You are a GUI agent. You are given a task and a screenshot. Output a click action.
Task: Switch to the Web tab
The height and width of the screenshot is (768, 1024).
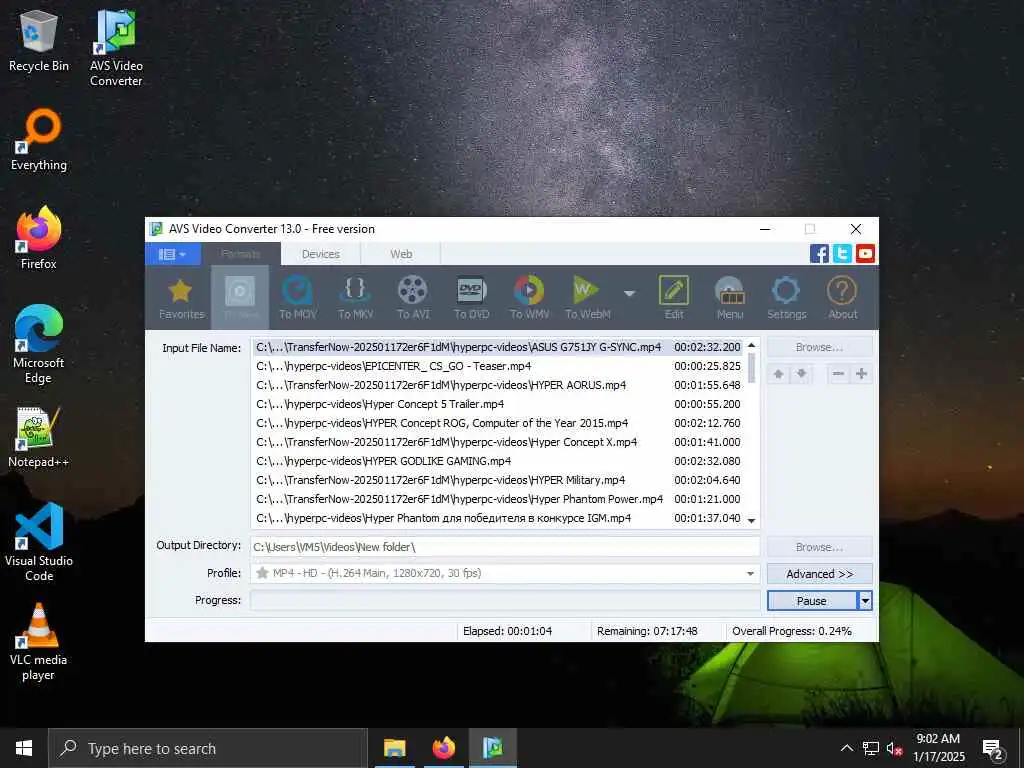coord(401,254)
